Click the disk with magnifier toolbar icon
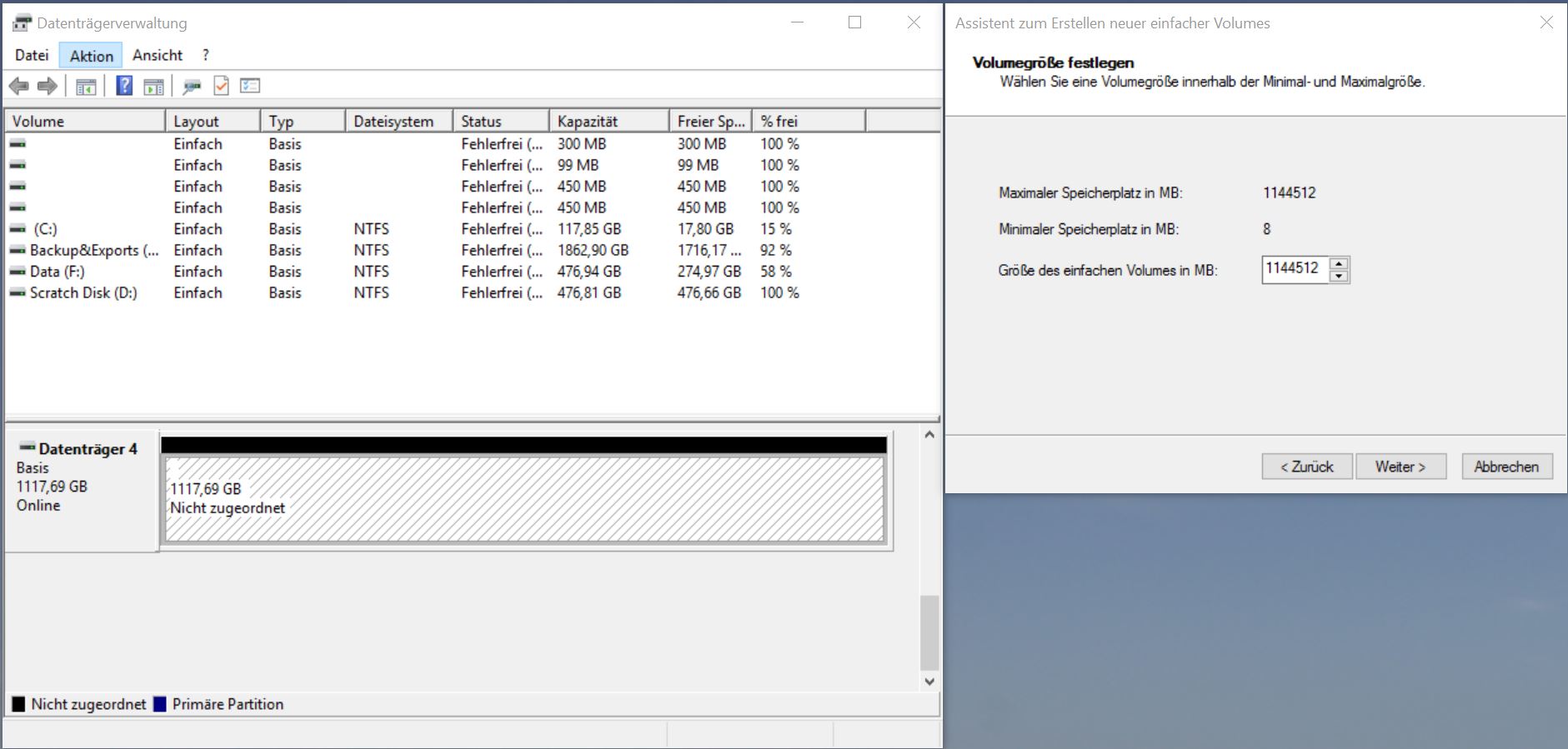Screen dimensions: 1568x749 [x=192, y=86]
